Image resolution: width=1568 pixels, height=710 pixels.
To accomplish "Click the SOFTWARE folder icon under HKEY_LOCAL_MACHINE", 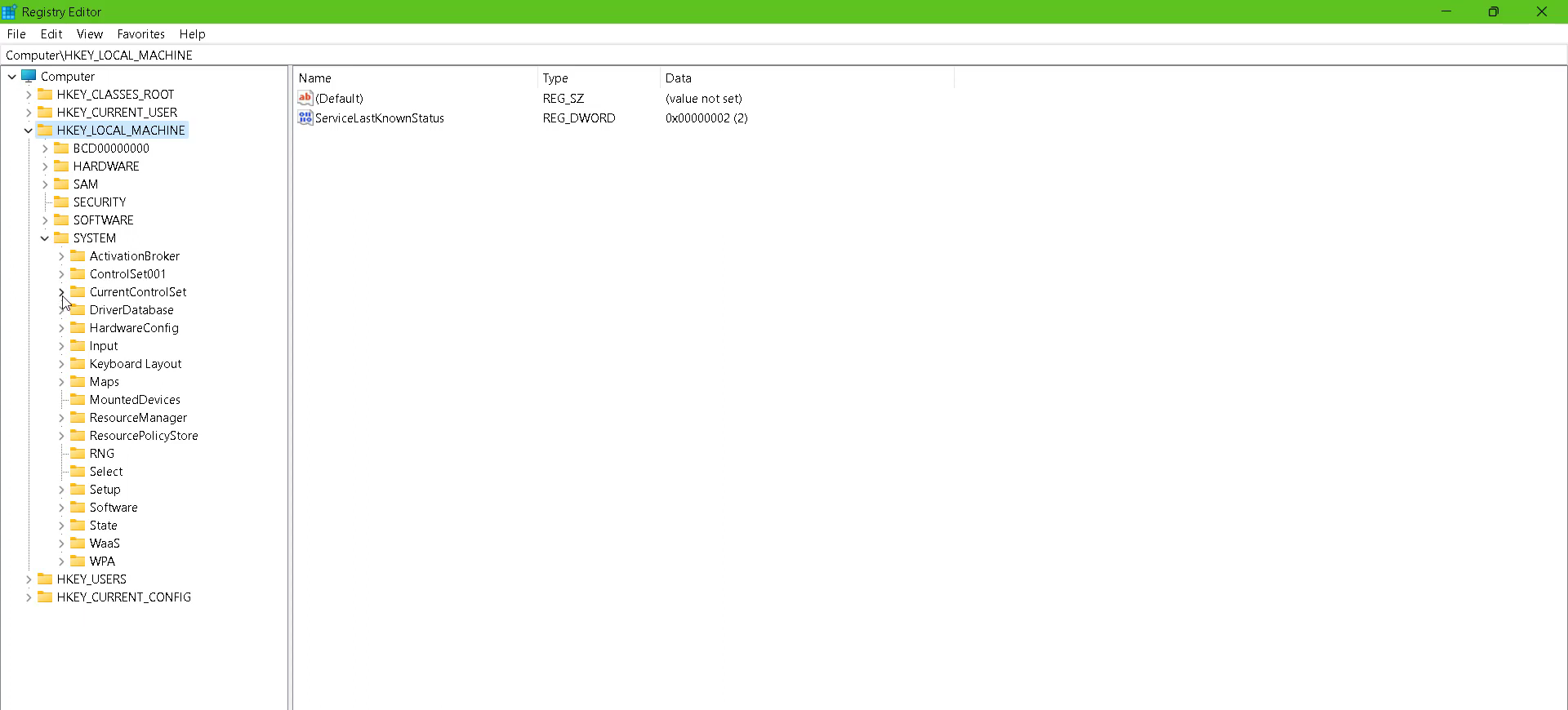I will [61, 220].
